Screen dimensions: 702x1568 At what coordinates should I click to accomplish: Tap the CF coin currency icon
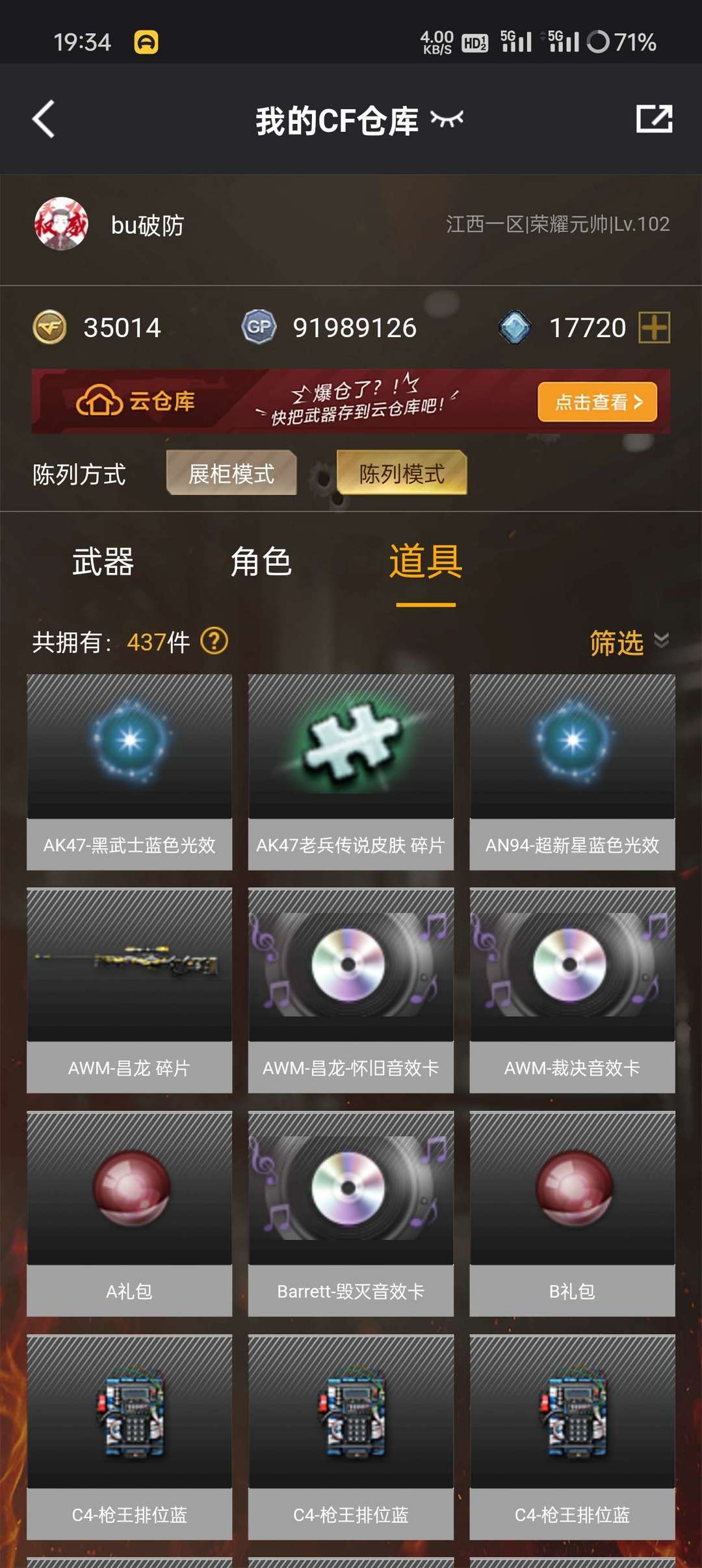(x=50, y=327)
